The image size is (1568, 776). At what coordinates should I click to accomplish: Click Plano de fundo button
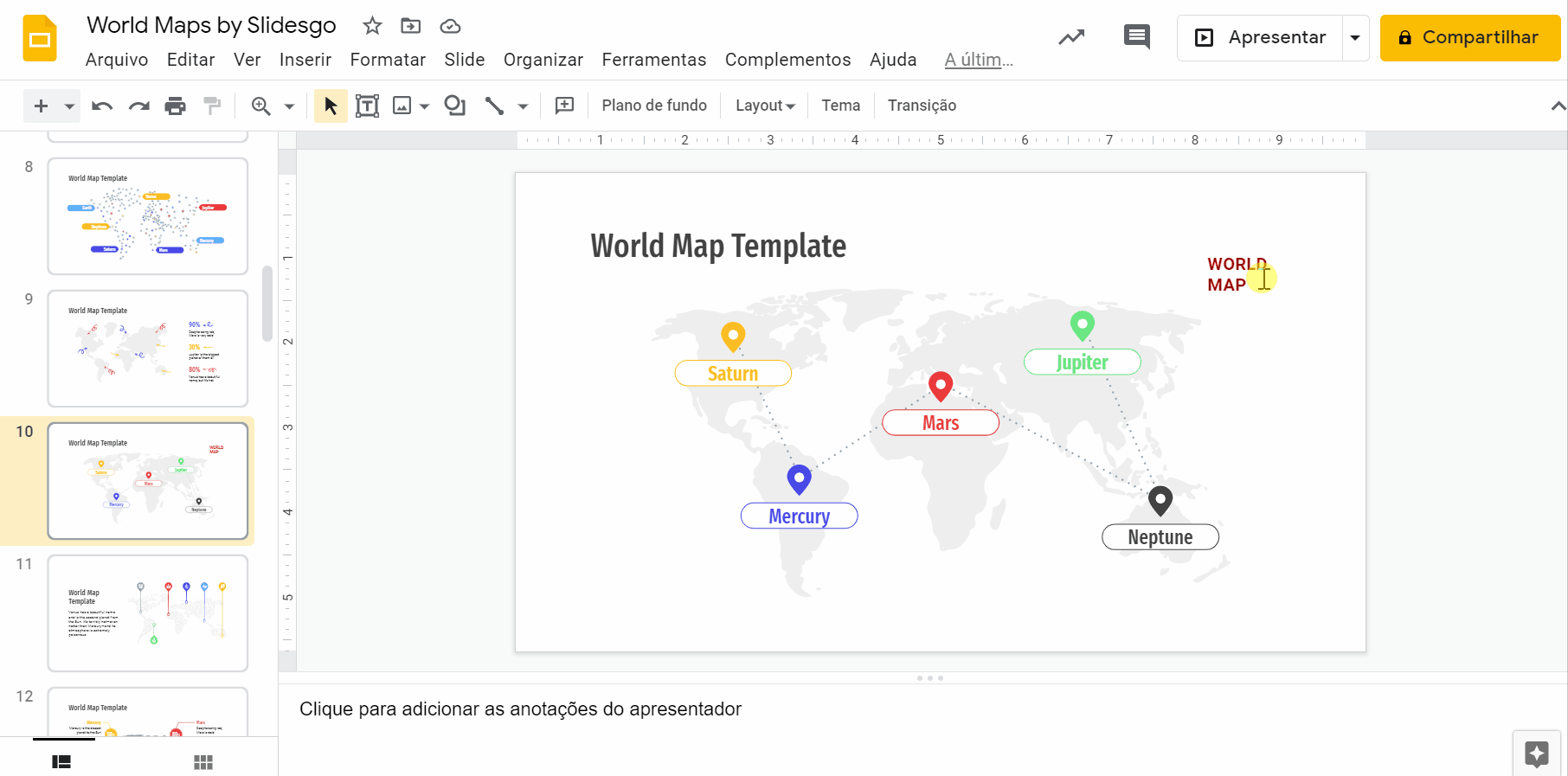coord(654,106)
